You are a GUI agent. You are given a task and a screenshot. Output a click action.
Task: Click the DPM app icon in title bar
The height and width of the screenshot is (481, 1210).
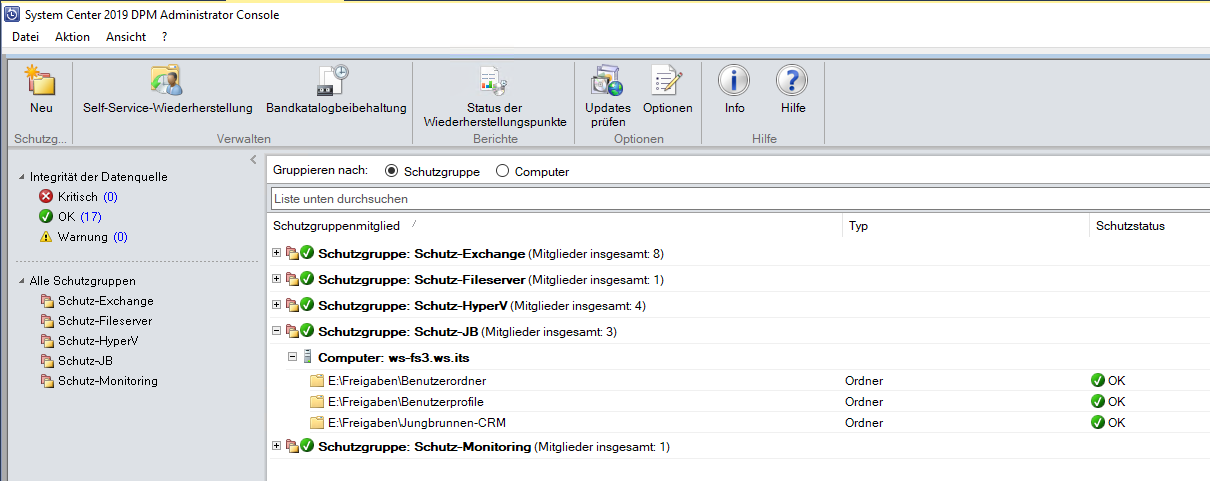(12, 14)
